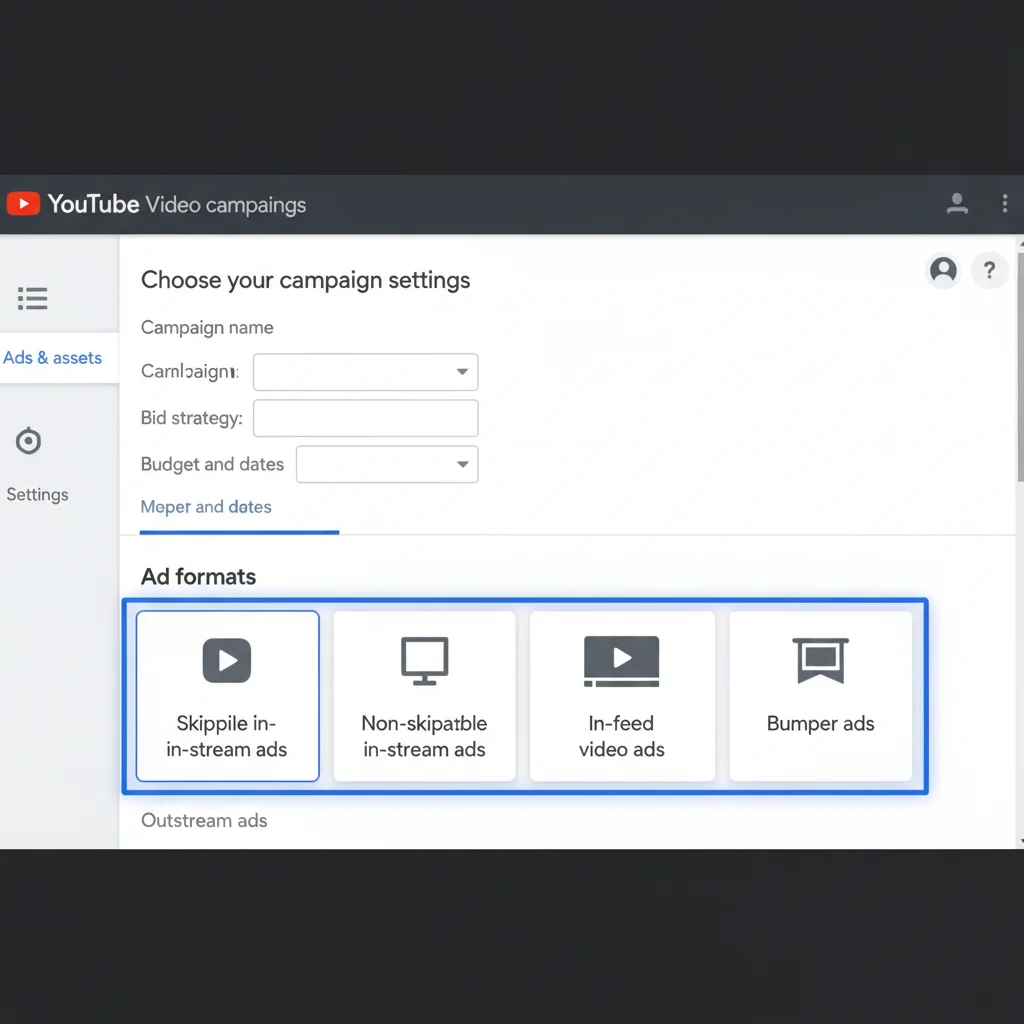Click the banner icon on Bumper ads card
1024x1024 pixels.
(x=820, y=660)
